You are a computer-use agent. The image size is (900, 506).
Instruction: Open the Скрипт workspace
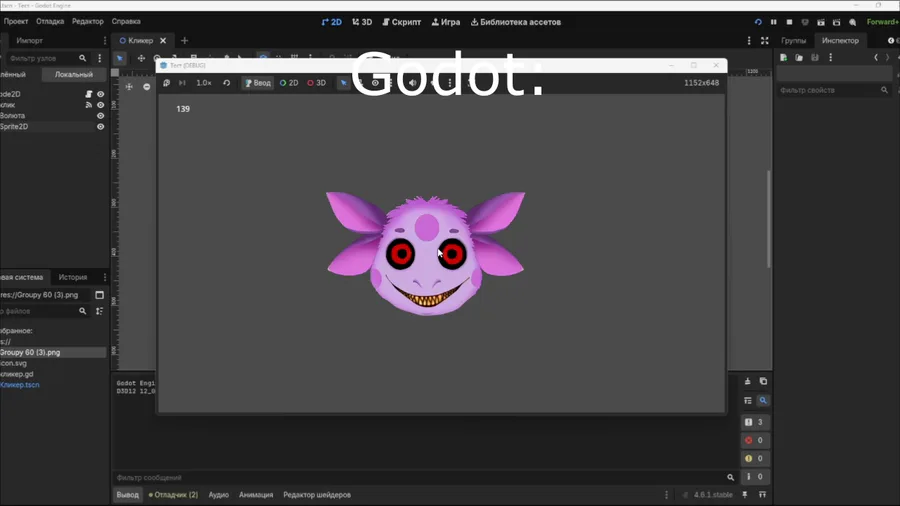402,22
